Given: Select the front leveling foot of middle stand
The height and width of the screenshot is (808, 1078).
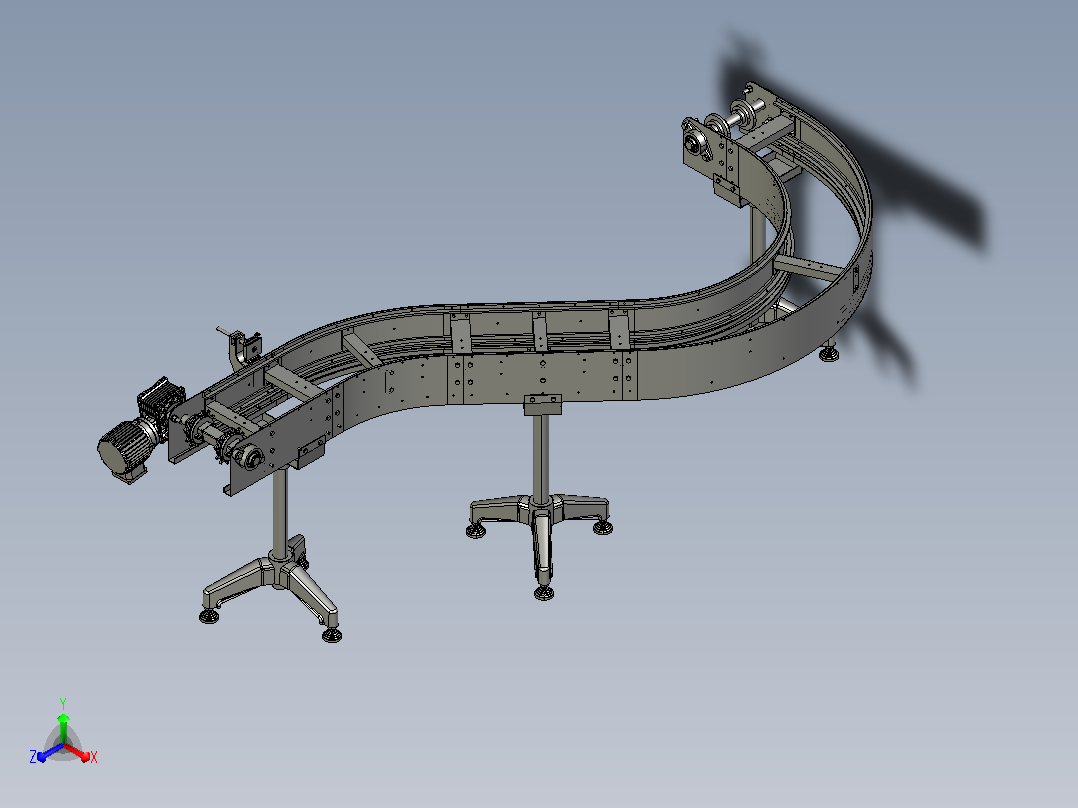Looking at the screenshot, I should pos(544,593).
